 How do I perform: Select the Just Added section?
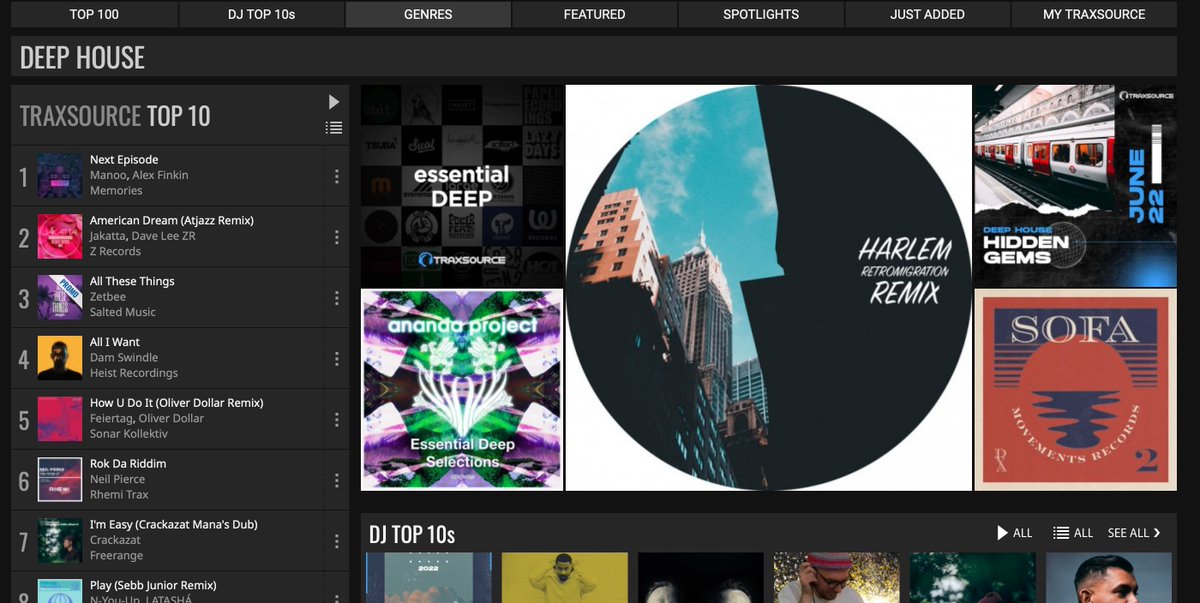(926, 14)
